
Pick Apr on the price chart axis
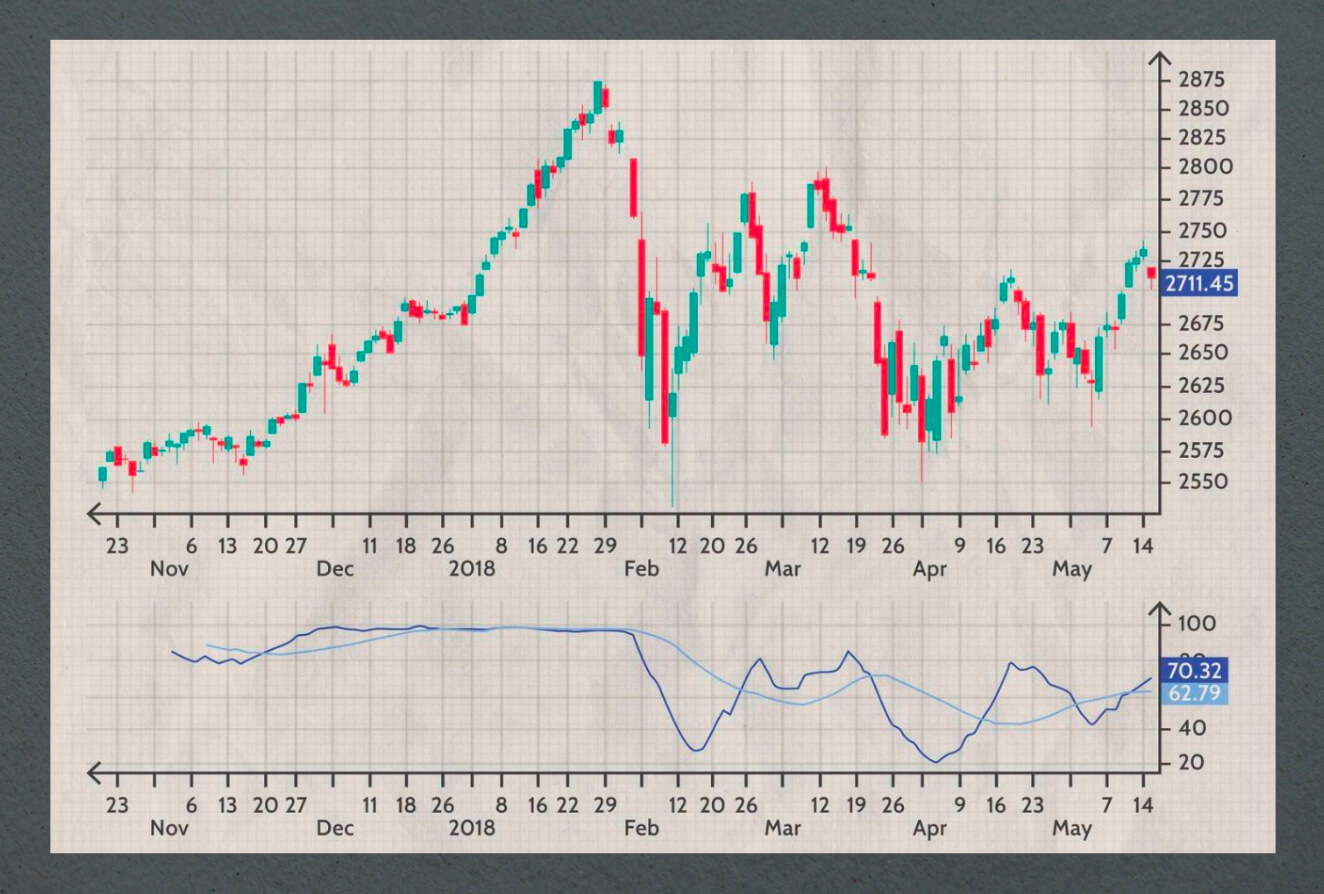pos(930,570)
